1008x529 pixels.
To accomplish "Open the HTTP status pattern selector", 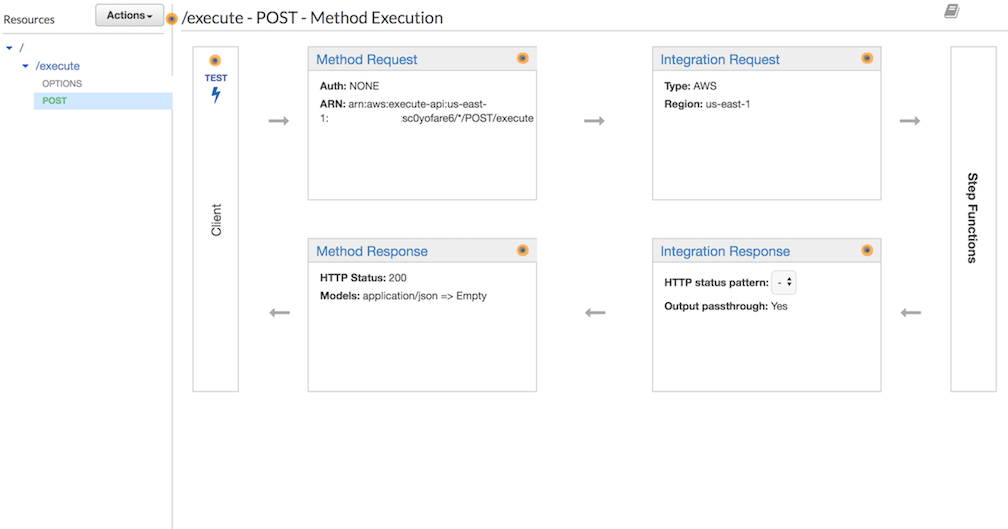I will [x=784, y=282].
